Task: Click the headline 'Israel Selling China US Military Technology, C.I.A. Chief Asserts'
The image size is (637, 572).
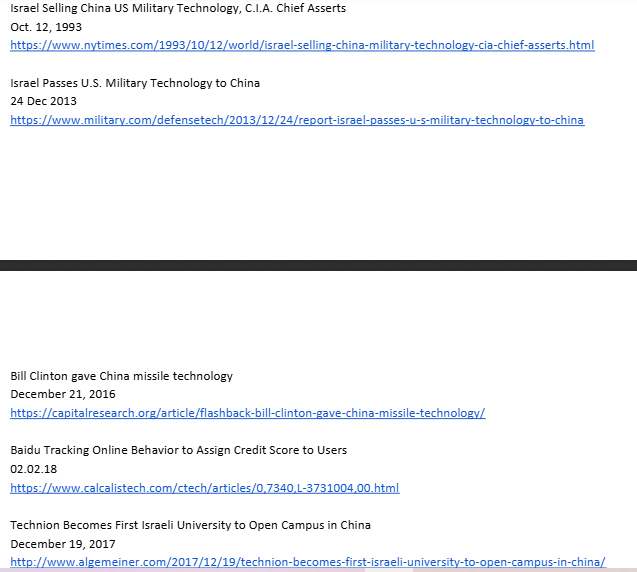Action: (178, 8)
